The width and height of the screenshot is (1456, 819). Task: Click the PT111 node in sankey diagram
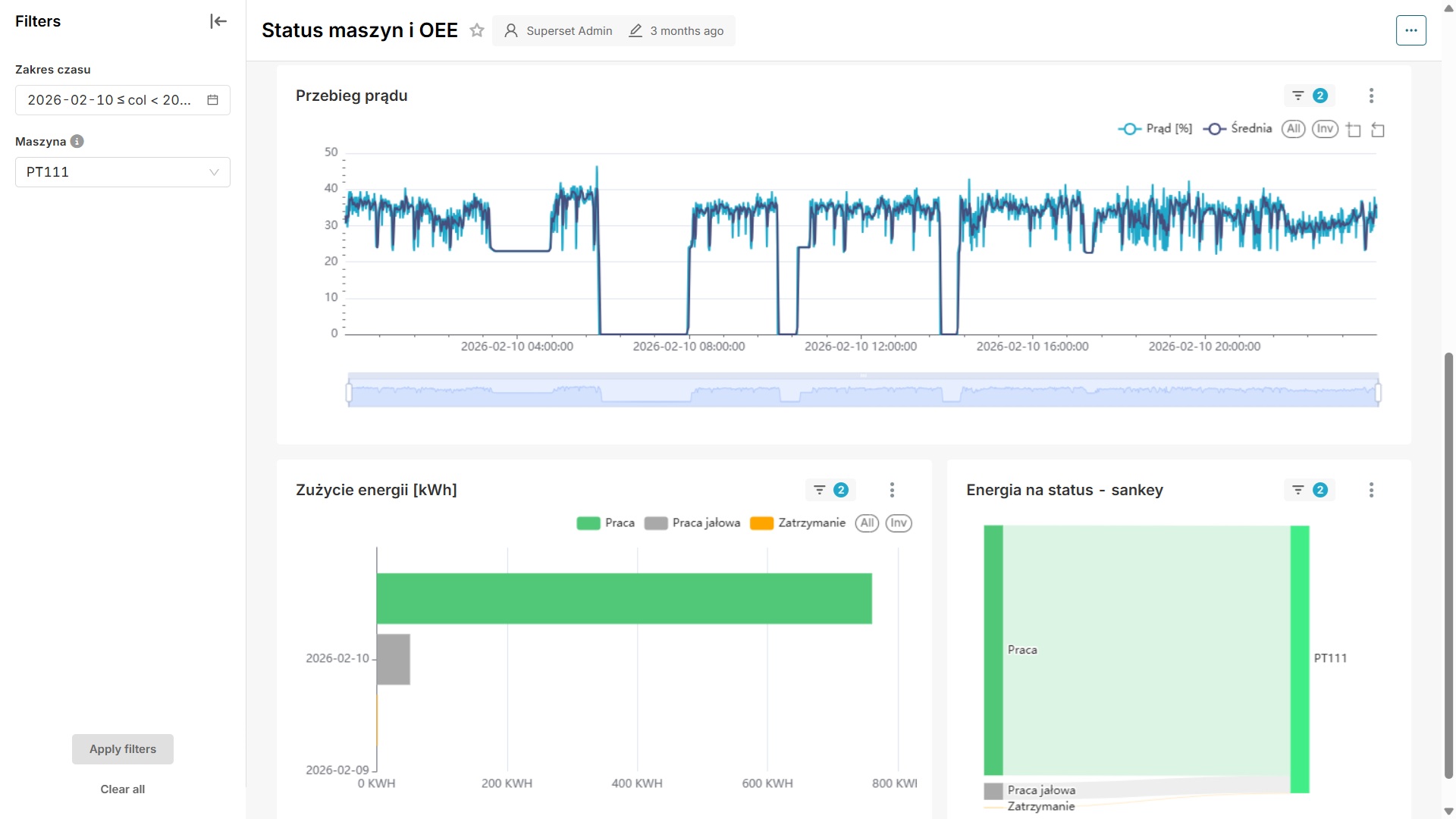[x=1300, y=659]
